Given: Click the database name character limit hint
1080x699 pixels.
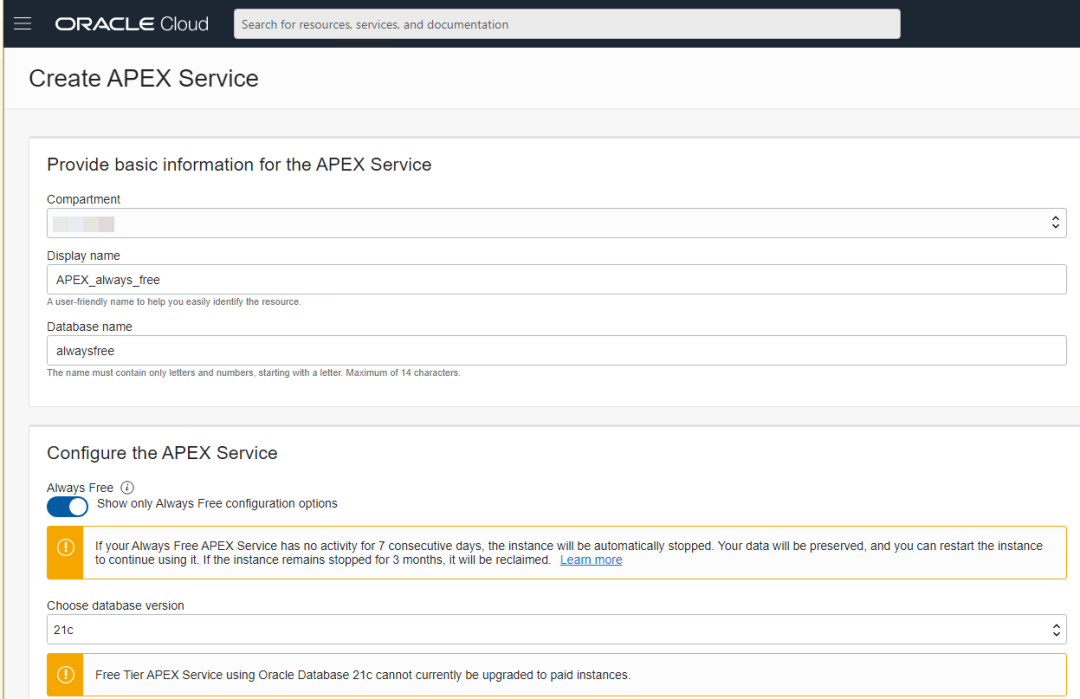Looking at the screenshot, I should (253, 373).
